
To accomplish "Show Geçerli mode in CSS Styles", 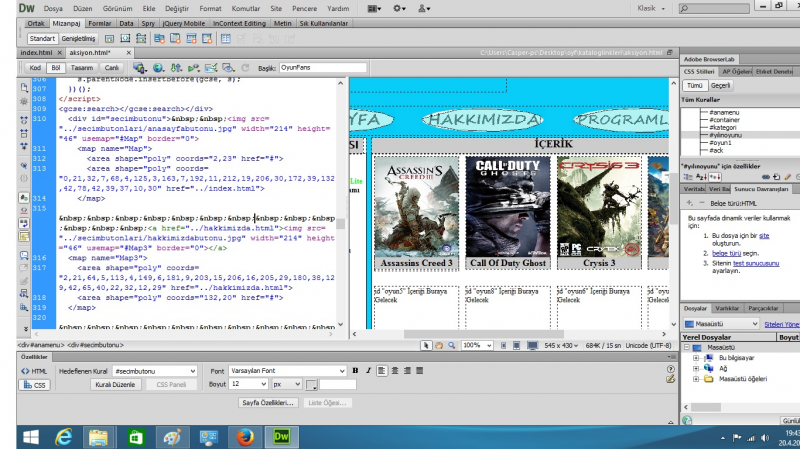I will [x=720, y=85].
